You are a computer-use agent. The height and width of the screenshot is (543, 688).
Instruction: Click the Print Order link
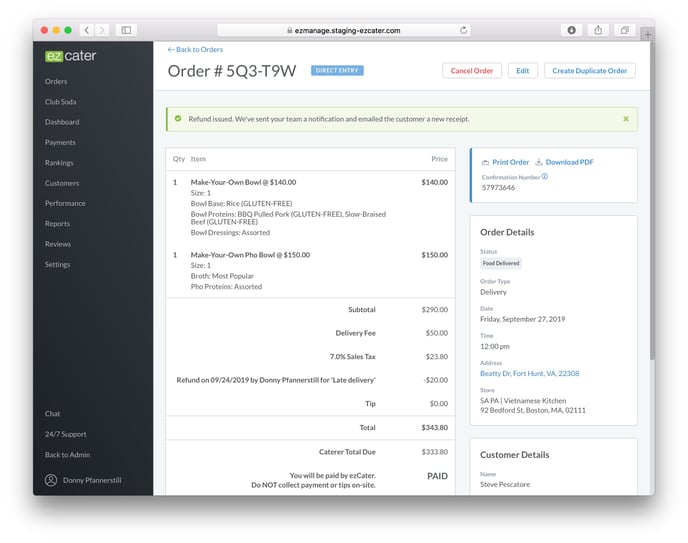511,162
